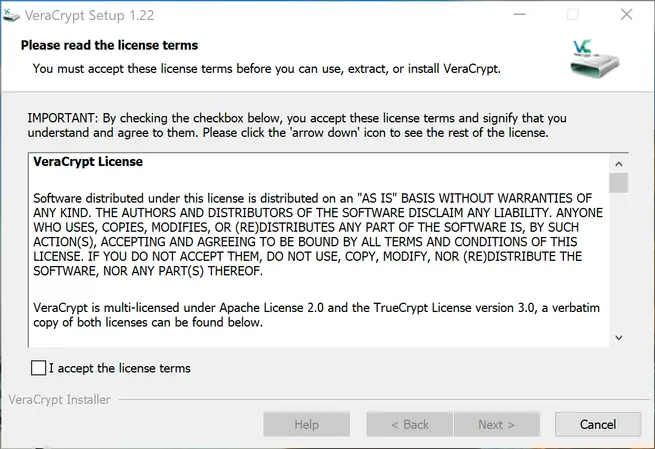Click the license scrollbar down arrow

(x=619, y=337)
